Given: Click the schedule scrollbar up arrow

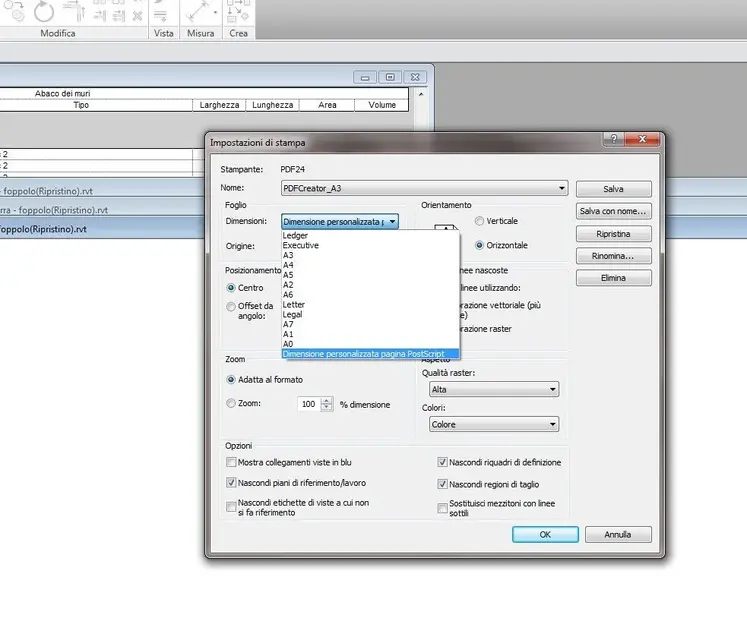Looking at the screenshot, I should pos(421,94).
